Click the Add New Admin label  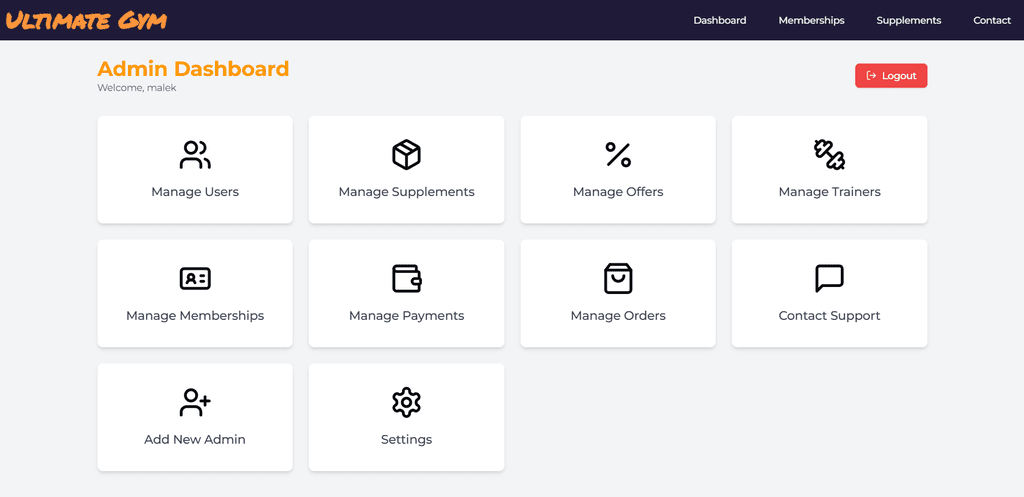click(195, 440)
